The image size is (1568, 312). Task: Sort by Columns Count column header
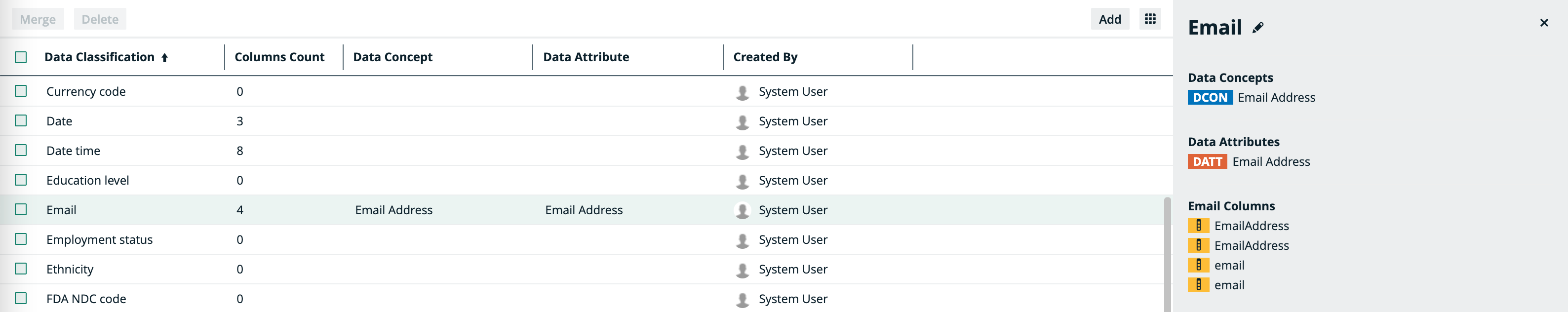point(279,57)
